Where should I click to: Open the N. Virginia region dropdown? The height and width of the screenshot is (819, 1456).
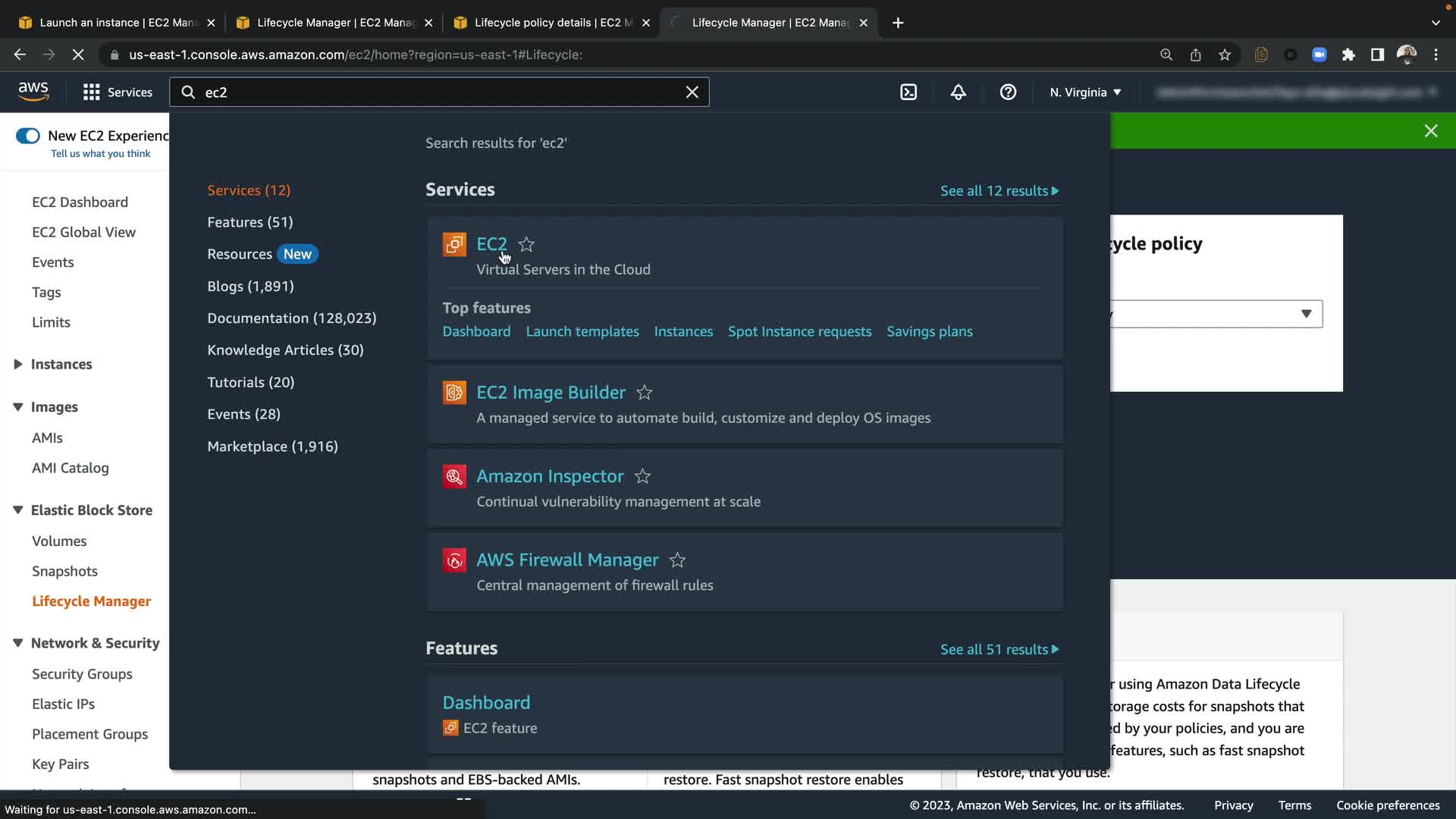(x=1085, y=93)
